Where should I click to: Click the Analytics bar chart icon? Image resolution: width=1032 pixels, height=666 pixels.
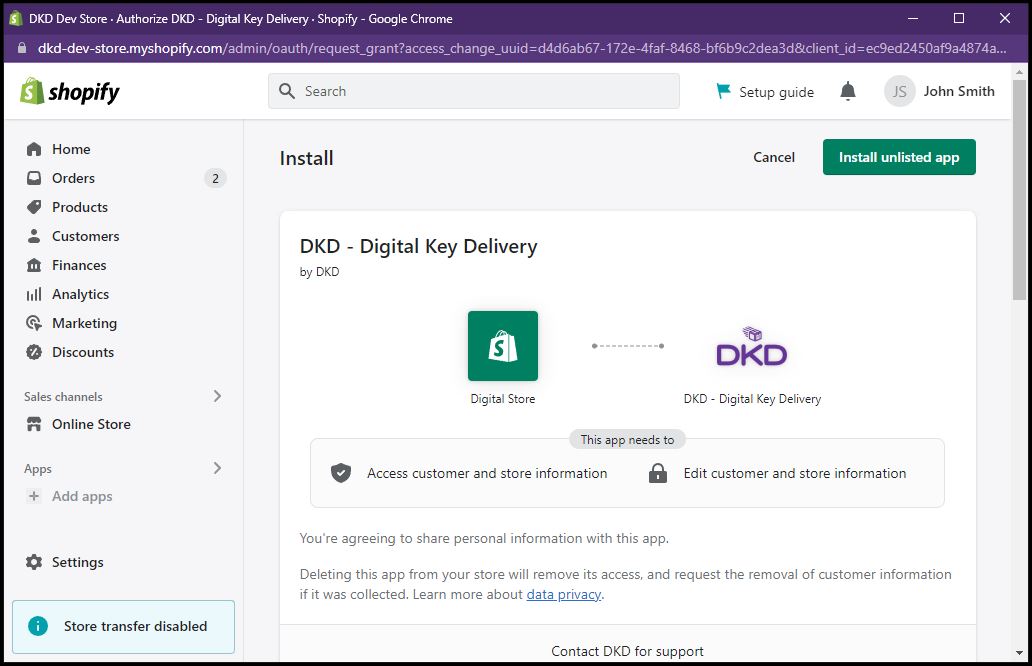34,294
